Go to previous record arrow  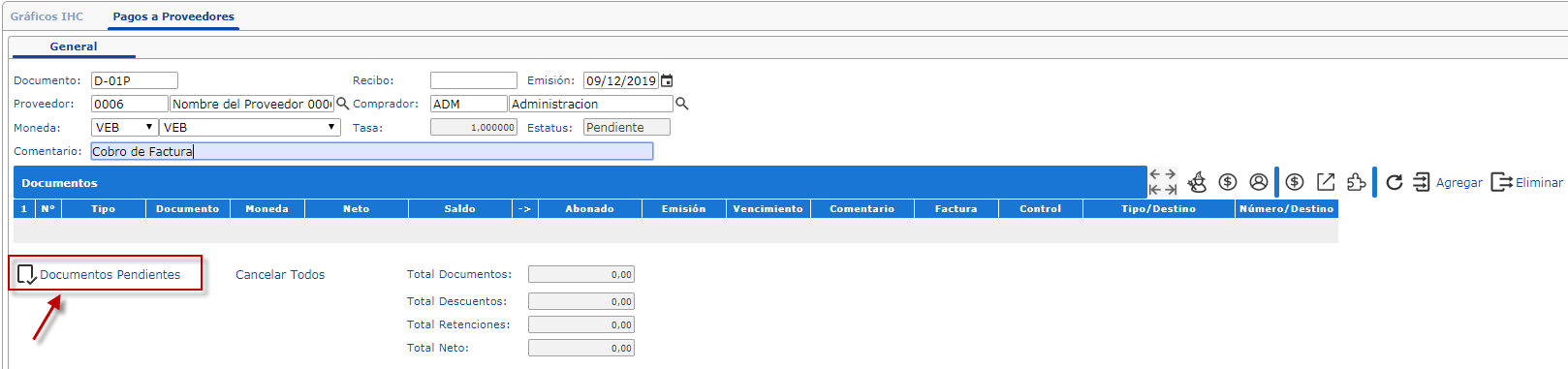[1155, 174]
